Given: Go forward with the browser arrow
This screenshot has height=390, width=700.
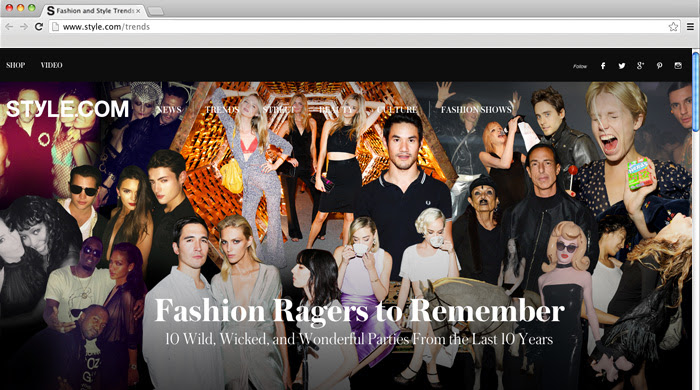Looking at the screenshot, I should point(24,27).
